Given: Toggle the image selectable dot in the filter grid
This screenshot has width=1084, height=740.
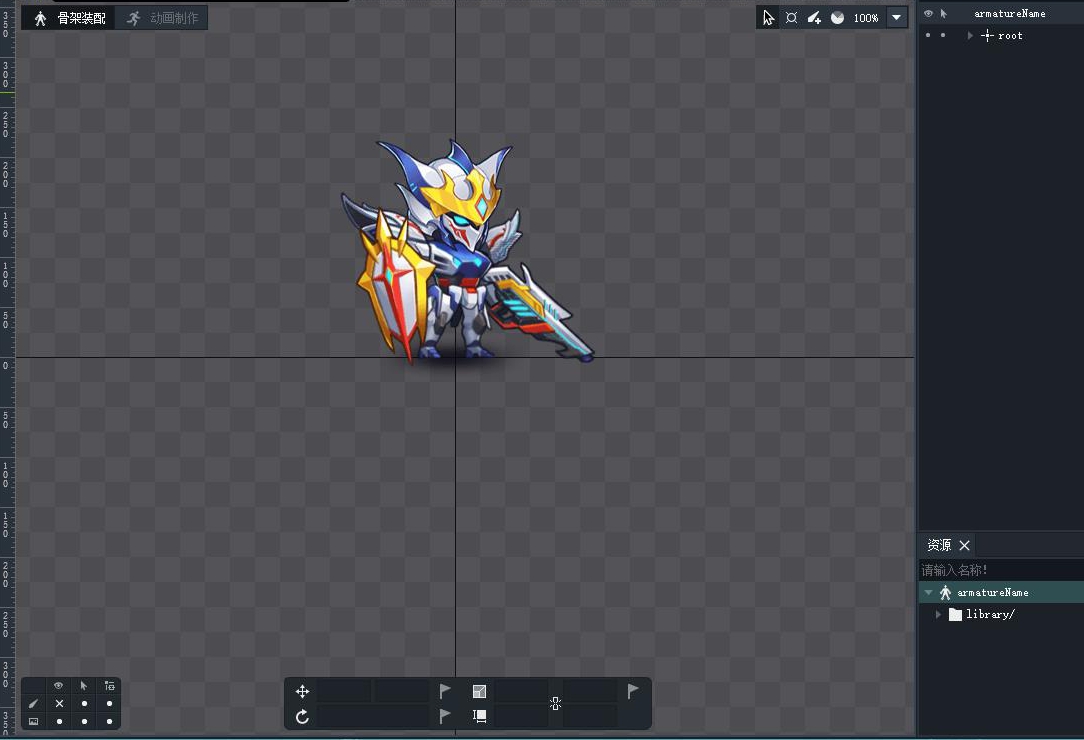Looking at the screenshot, I should coord(84,721).
